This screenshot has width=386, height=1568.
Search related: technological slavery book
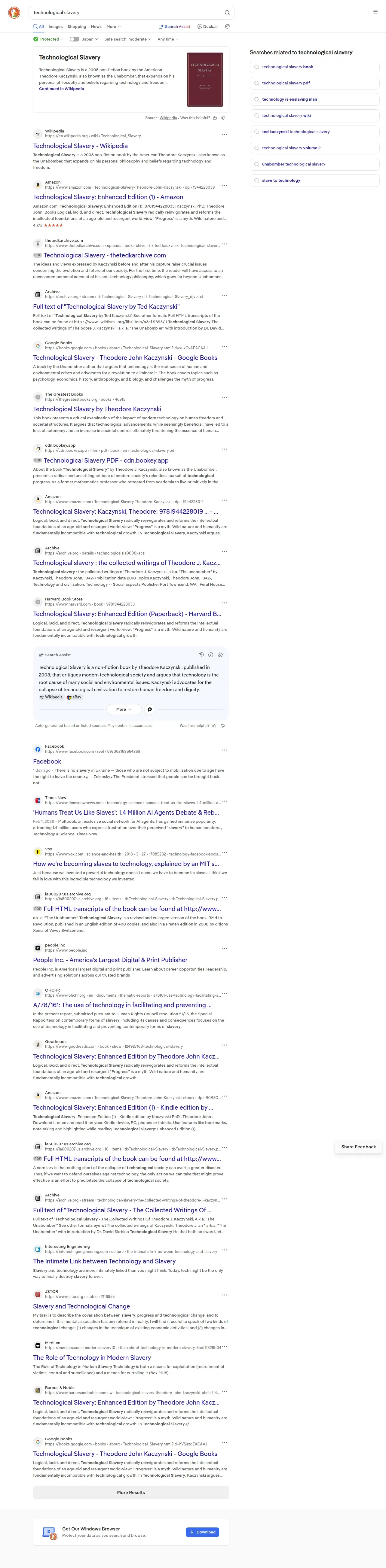pyautogui.click(x=314, y=67)
